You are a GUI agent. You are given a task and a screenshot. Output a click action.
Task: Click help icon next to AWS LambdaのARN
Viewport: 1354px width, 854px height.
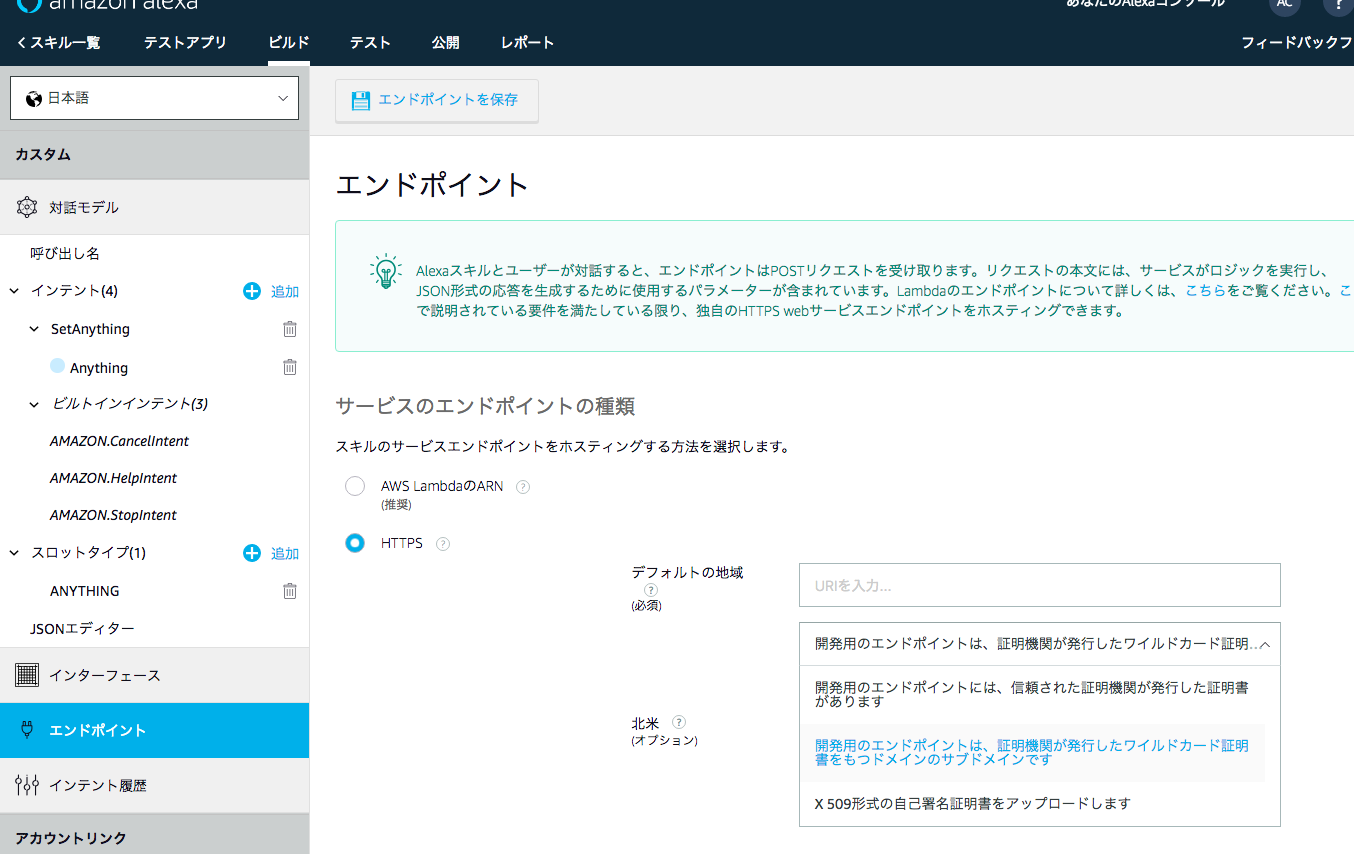point(522,487)
